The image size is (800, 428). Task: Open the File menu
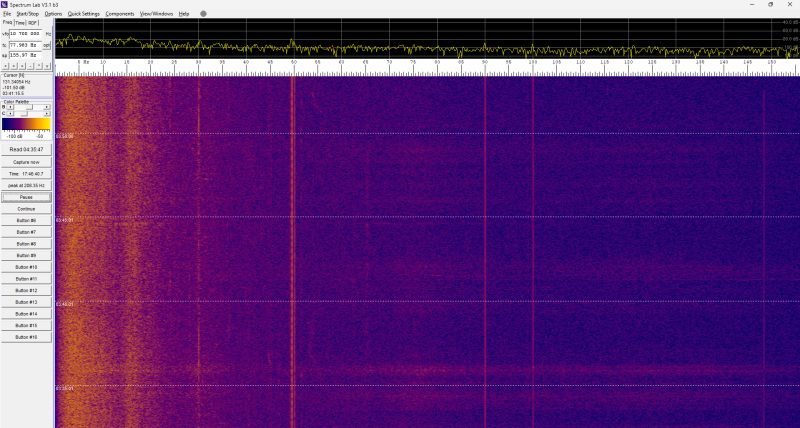tap(7, 14)
